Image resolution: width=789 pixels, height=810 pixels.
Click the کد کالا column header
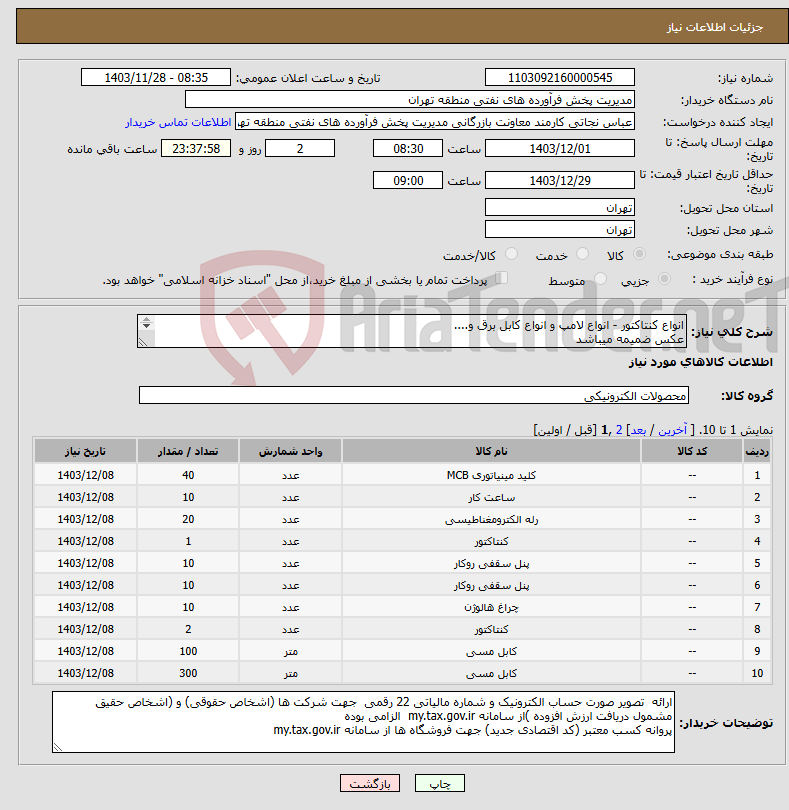pyautogui.click(x=692, y=451)
